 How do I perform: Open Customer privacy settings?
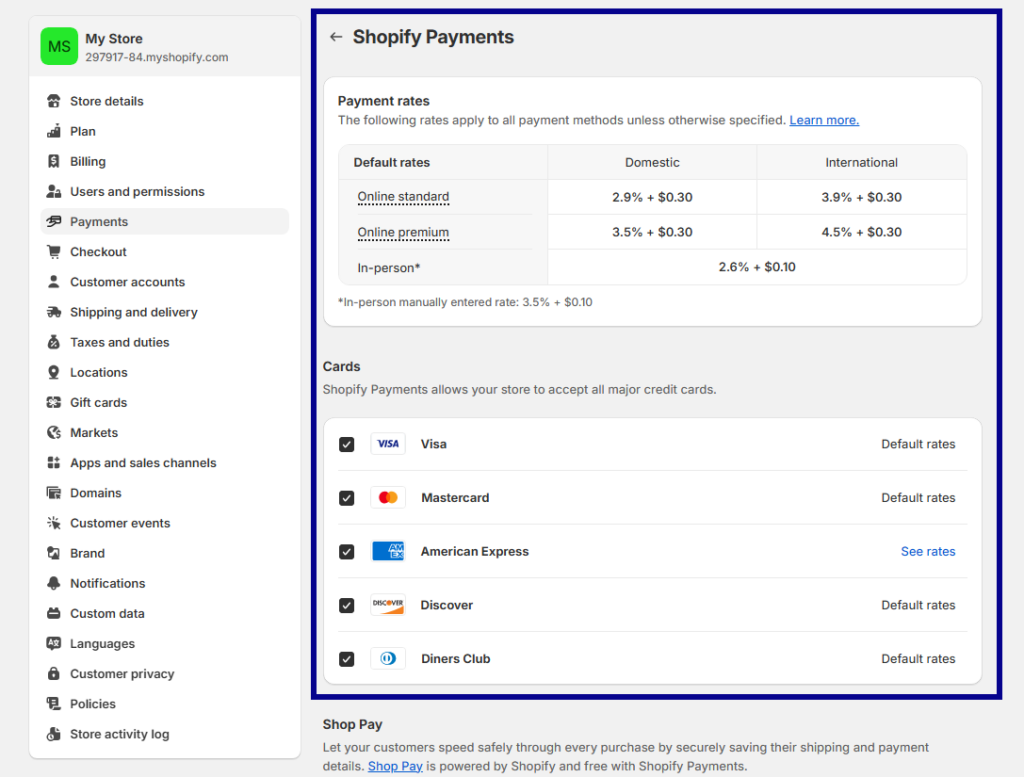click(x=165, y=673)
